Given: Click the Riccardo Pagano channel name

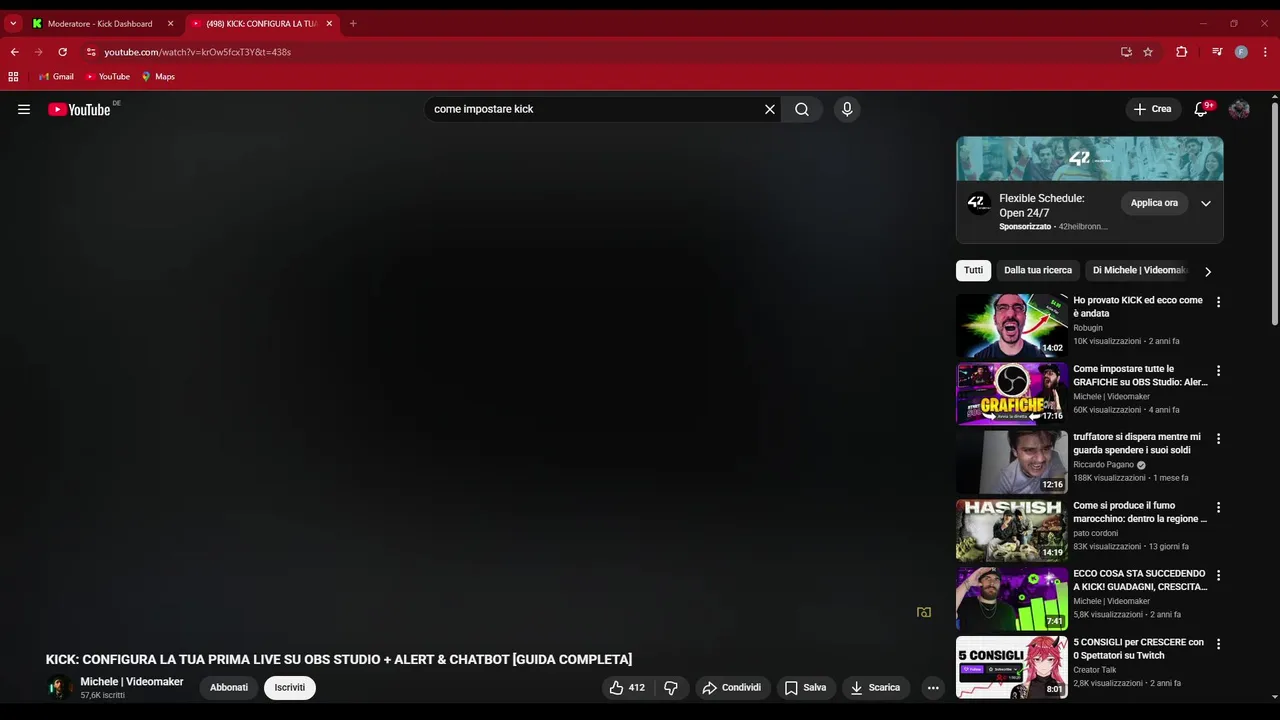Looking at the screenshot, I should click(x=1103, y=465).
